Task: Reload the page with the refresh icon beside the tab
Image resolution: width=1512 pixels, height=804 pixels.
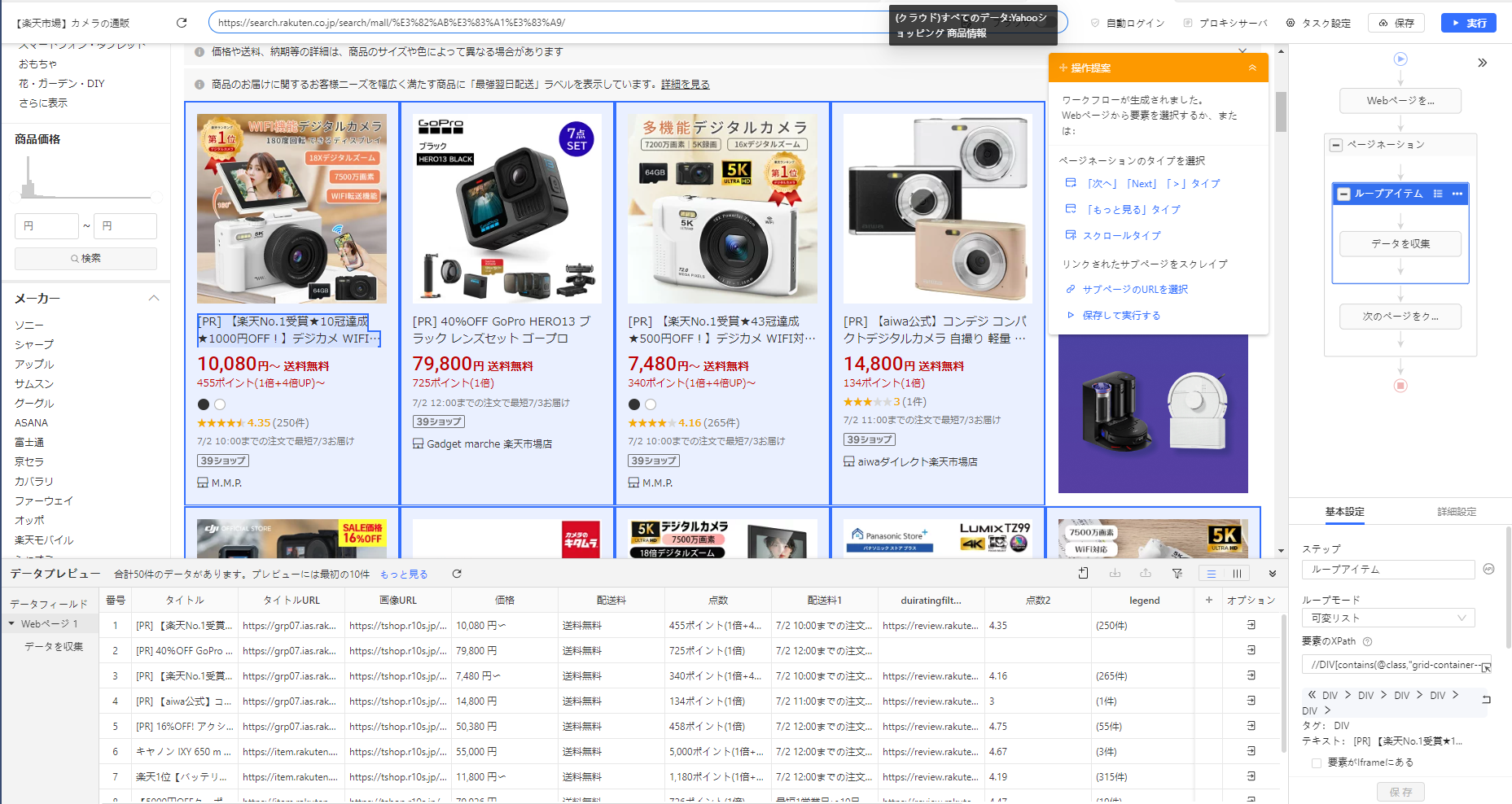Action: 182,23
